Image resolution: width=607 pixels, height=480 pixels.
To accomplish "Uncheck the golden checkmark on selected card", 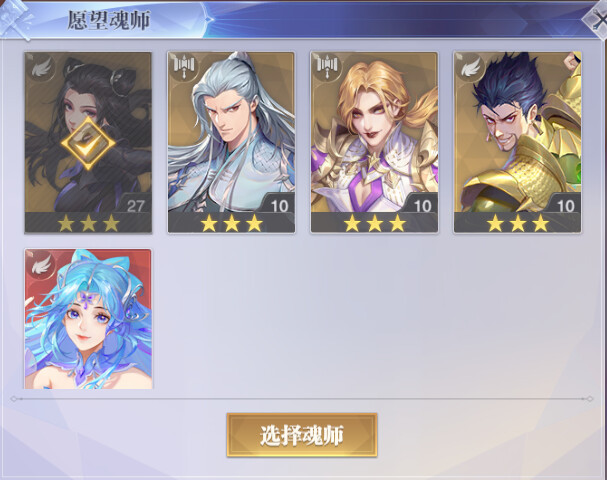I will pyautogui.click(x=88, y=144).
